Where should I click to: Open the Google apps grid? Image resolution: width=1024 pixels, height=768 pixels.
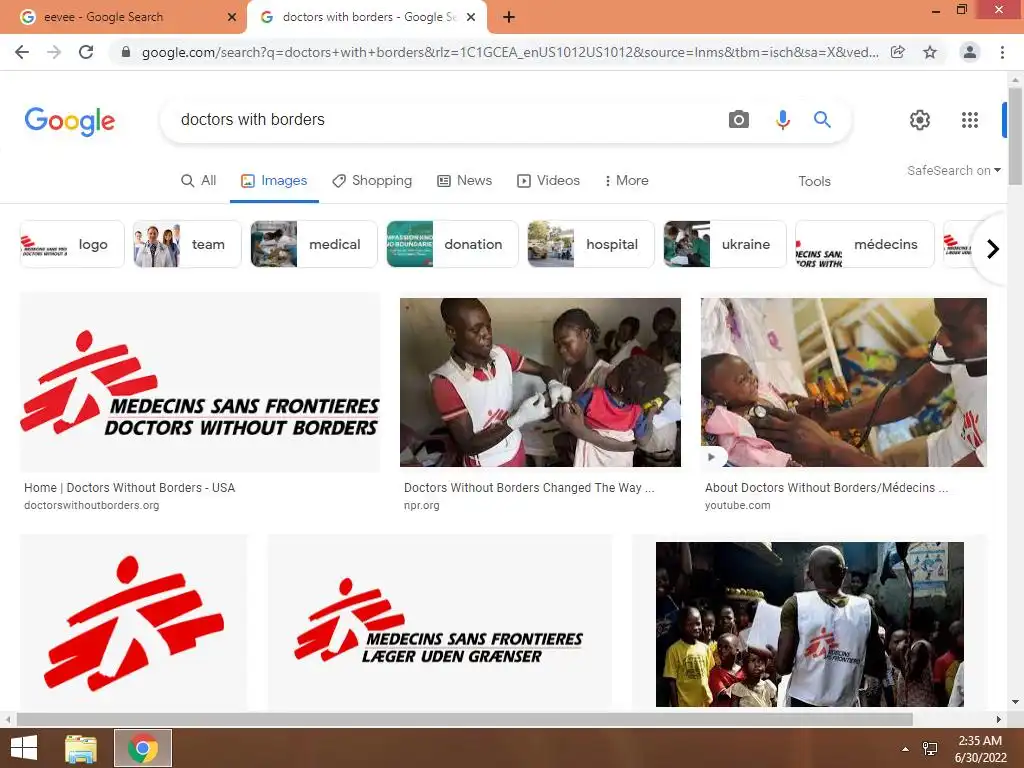coord(970,120)
